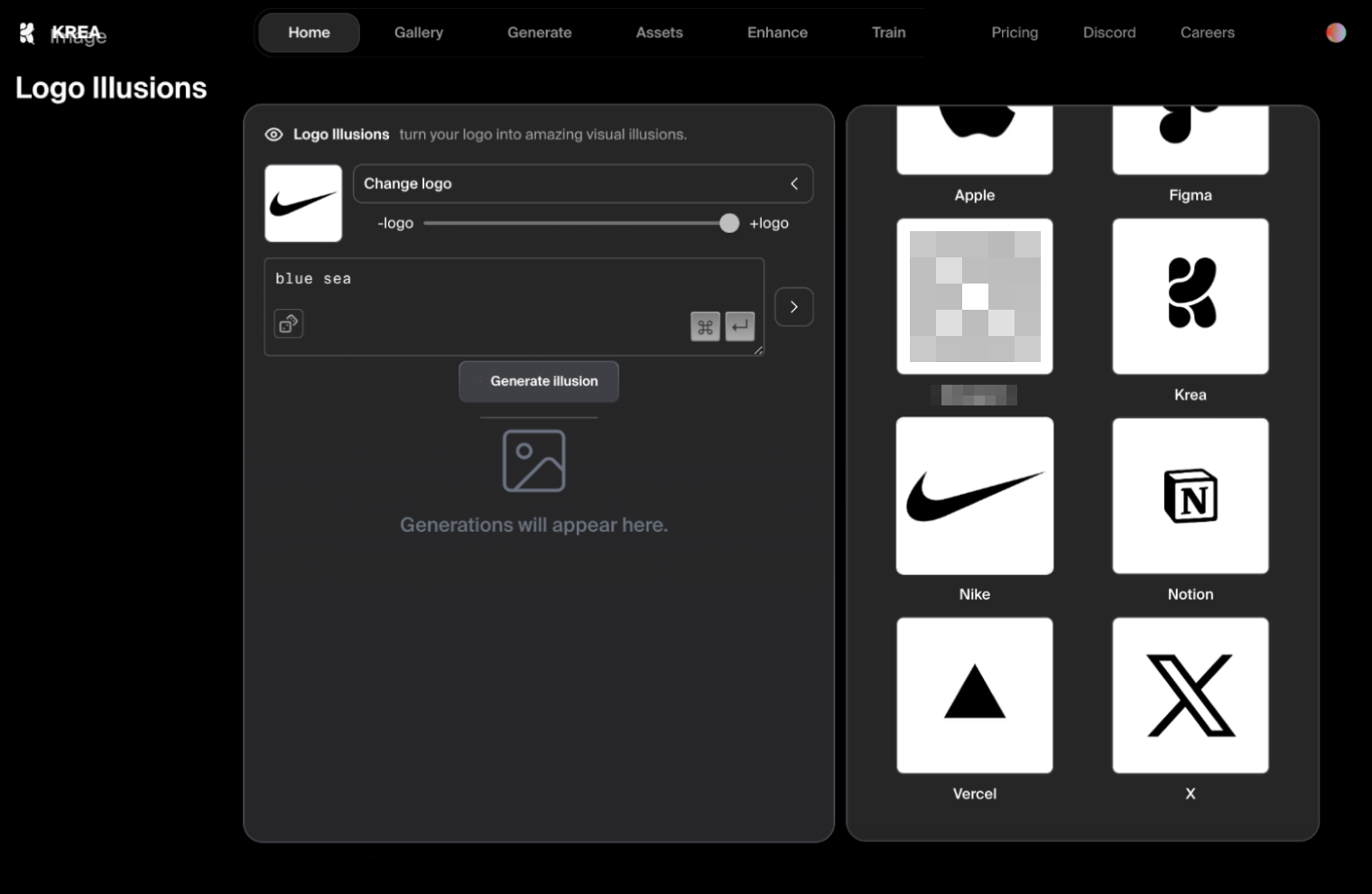This screenshot has height=894, width=1372.
Task: Select the Figma logo thumbnail
Action: click(1191, 140)
